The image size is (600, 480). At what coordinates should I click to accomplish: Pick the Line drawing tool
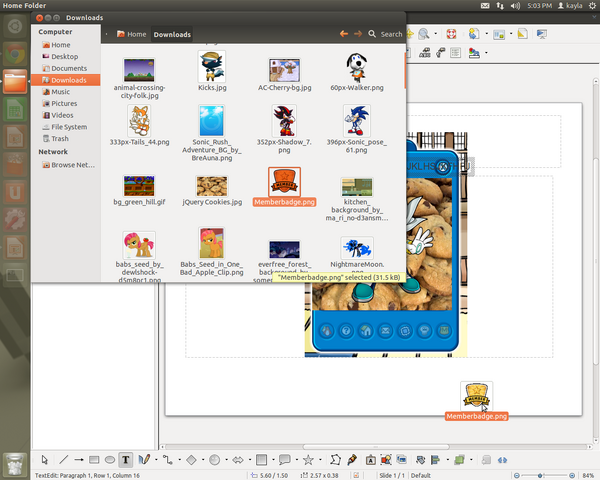64,460
